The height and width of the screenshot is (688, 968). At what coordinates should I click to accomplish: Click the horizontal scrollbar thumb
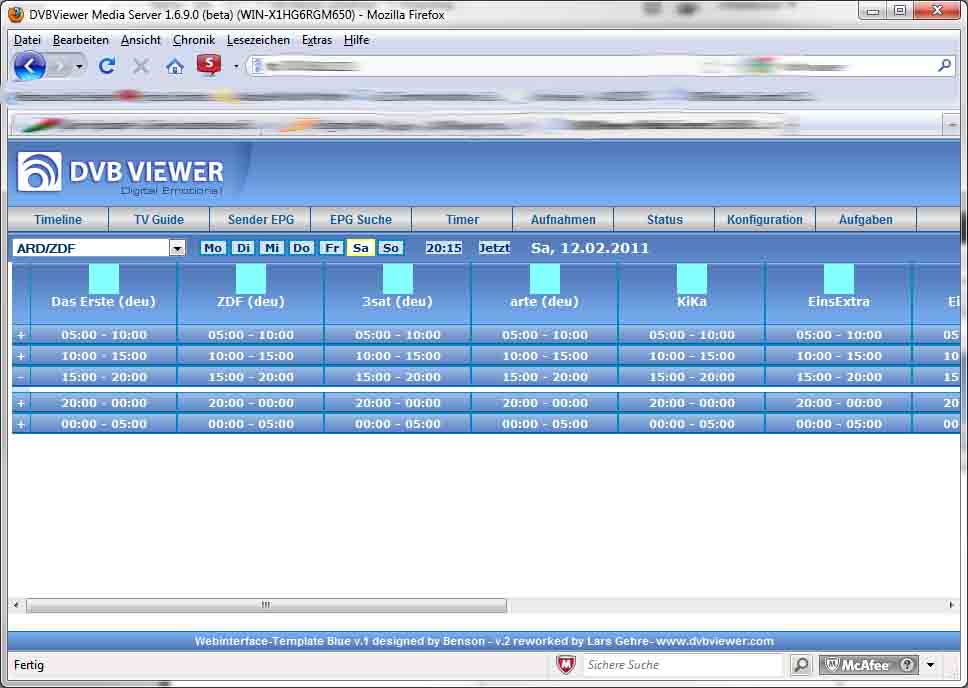coord(266,605)
